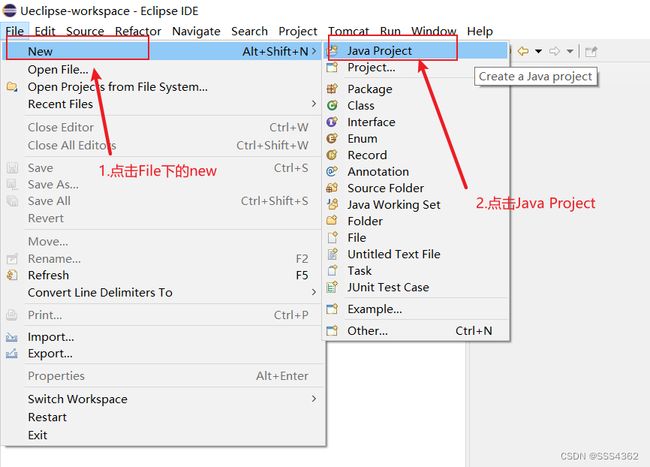Select Record in New submenu
Image resolution: width=650 pixels, height=467 pixels.
coord(417,155)
